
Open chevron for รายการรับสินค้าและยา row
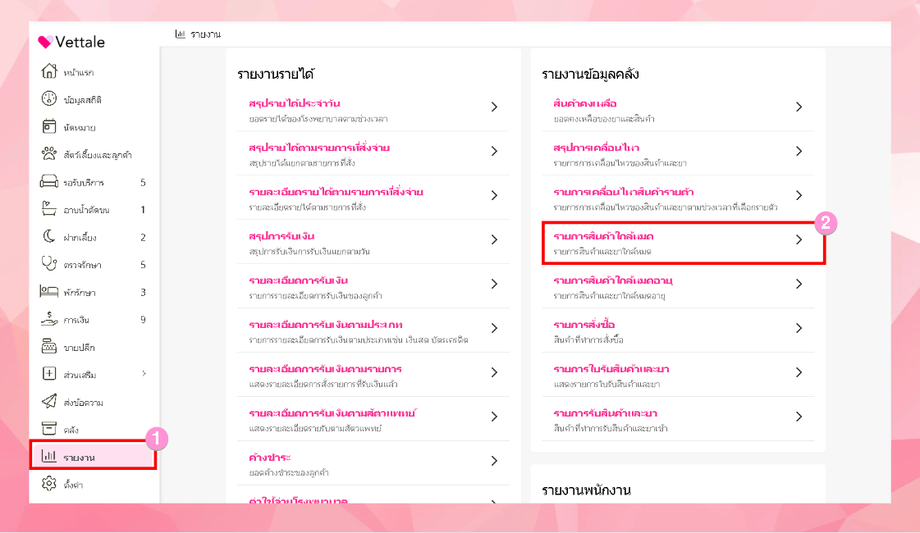799,416
